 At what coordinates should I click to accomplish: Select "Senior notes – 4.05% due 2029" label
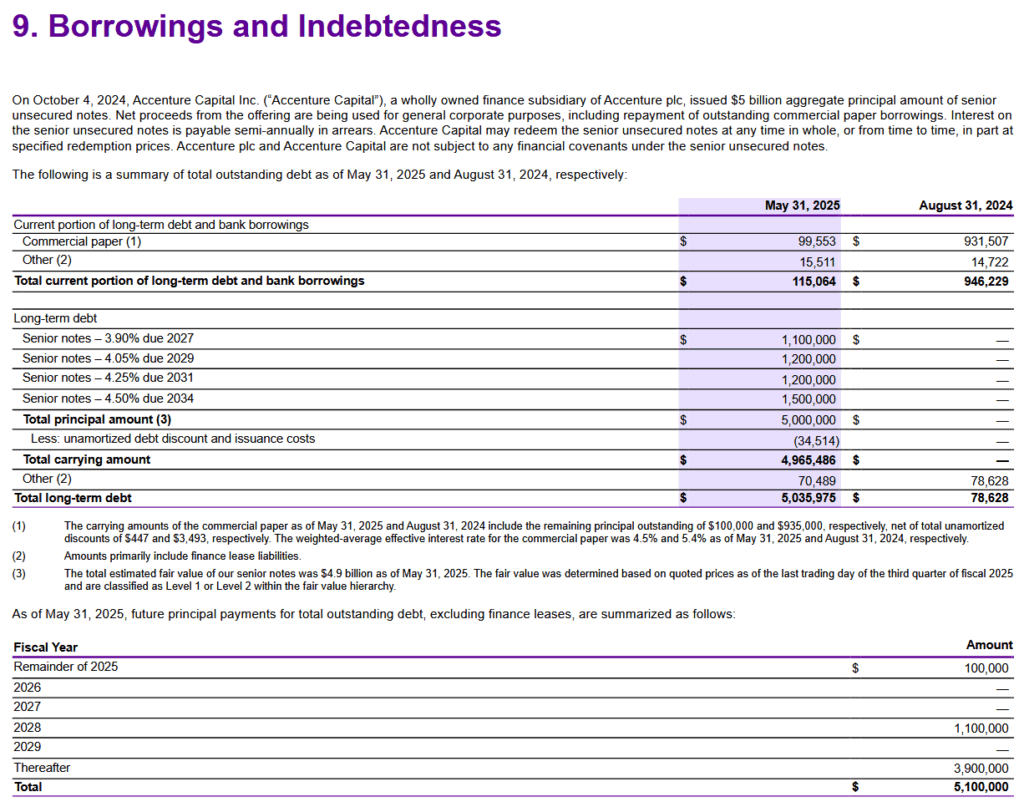click(x=108, y=359)
